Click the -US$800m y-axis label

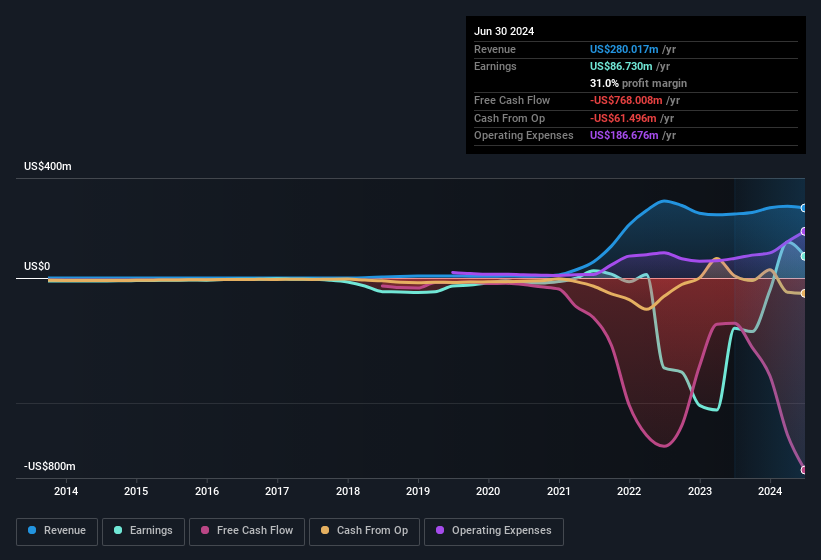point(50,466)
